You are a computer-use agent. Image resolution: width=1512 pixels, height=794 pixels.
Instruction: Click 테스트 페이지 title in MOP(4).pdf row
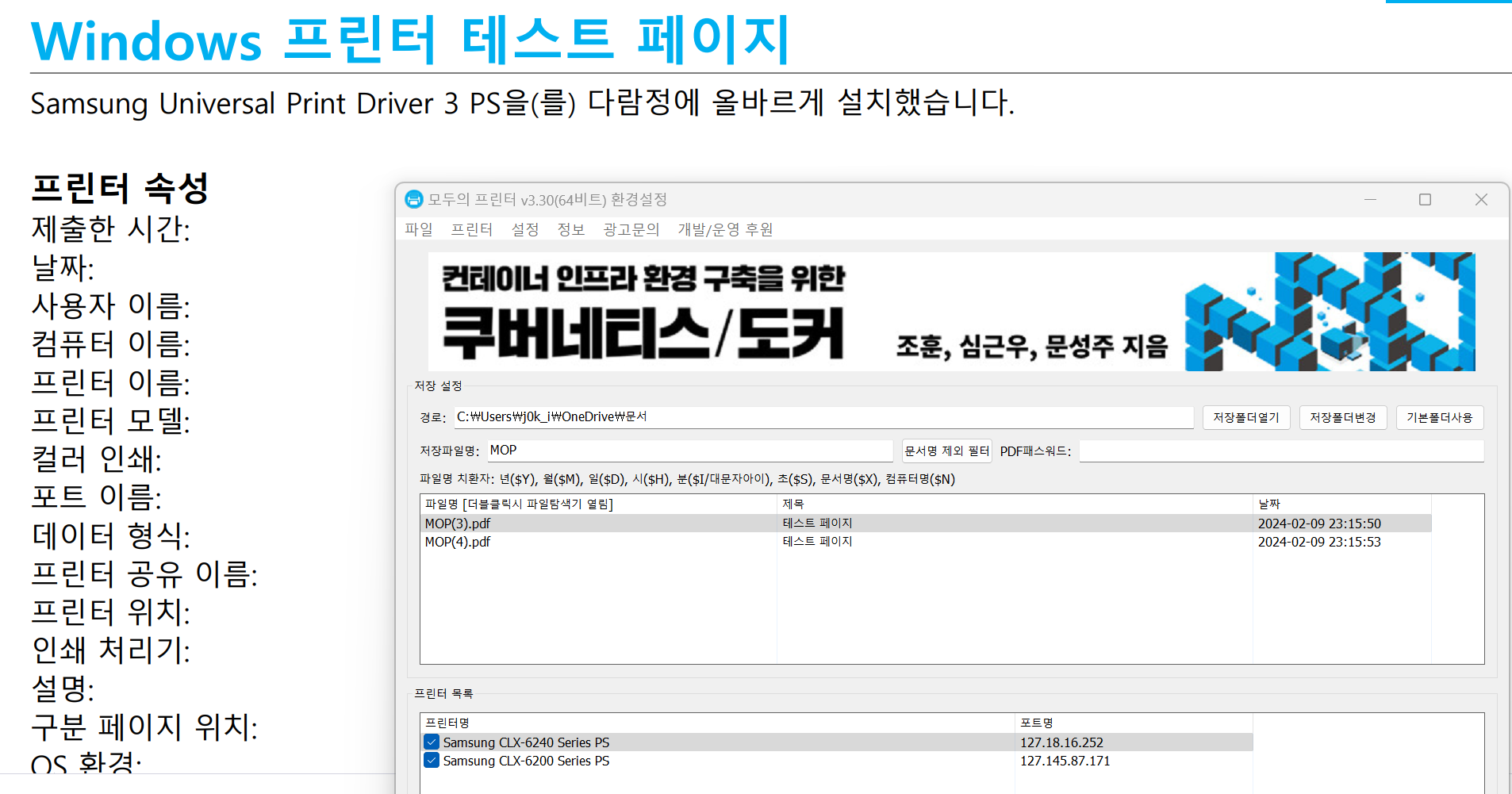817,542
